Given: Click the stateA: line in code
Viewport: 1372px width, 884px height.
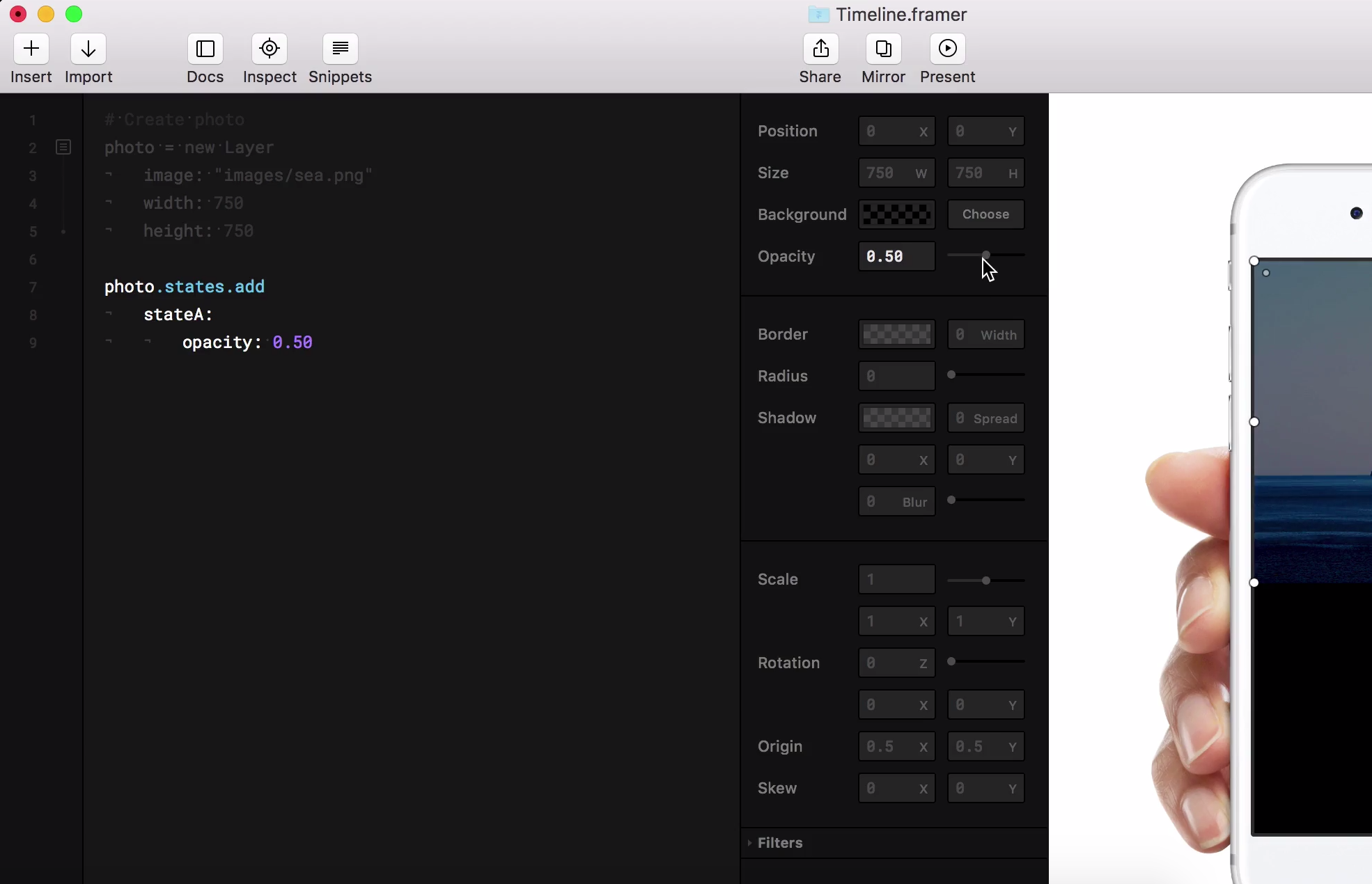Looking at the screenshot, I should coord(178,315).
